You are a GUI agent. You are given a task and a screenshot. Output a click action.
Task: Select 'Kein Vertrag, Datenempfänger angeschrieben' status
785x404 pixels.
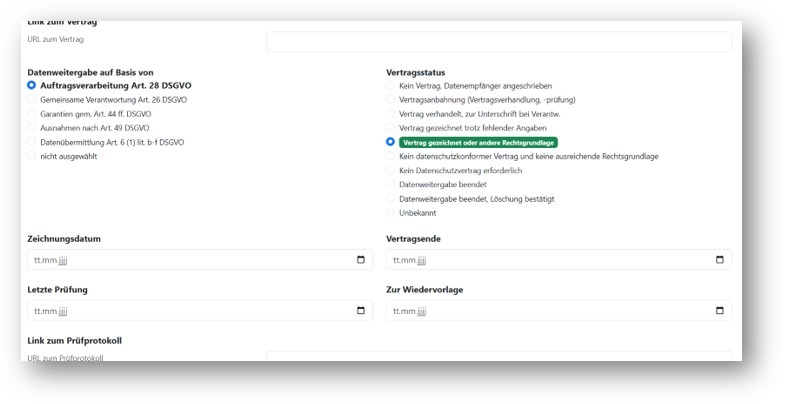(391, 86)
